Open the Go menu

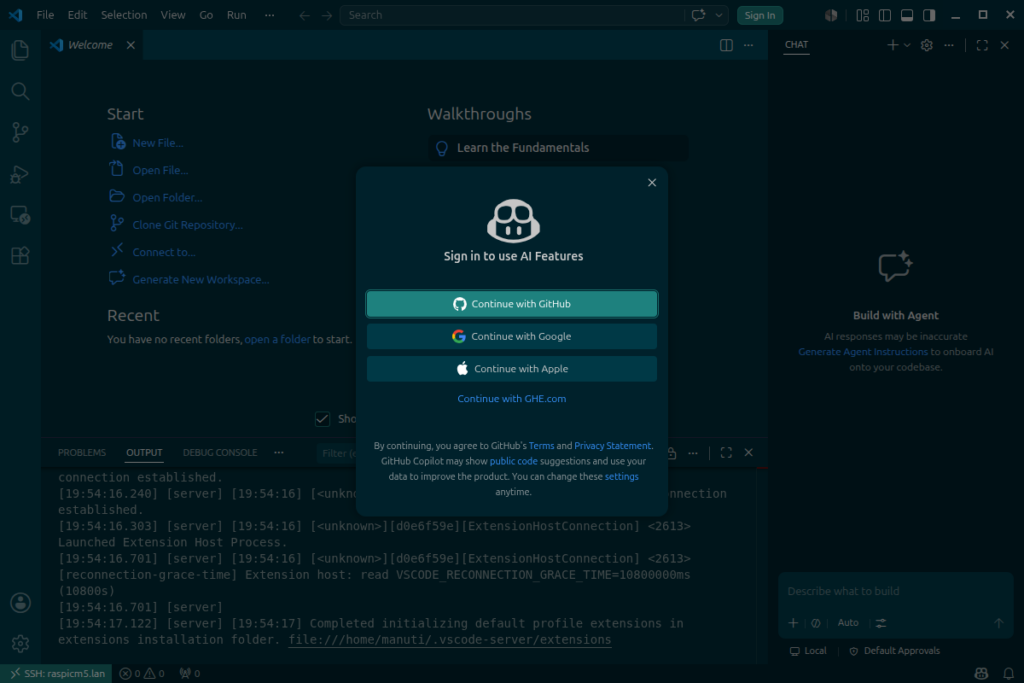[206, 15]
